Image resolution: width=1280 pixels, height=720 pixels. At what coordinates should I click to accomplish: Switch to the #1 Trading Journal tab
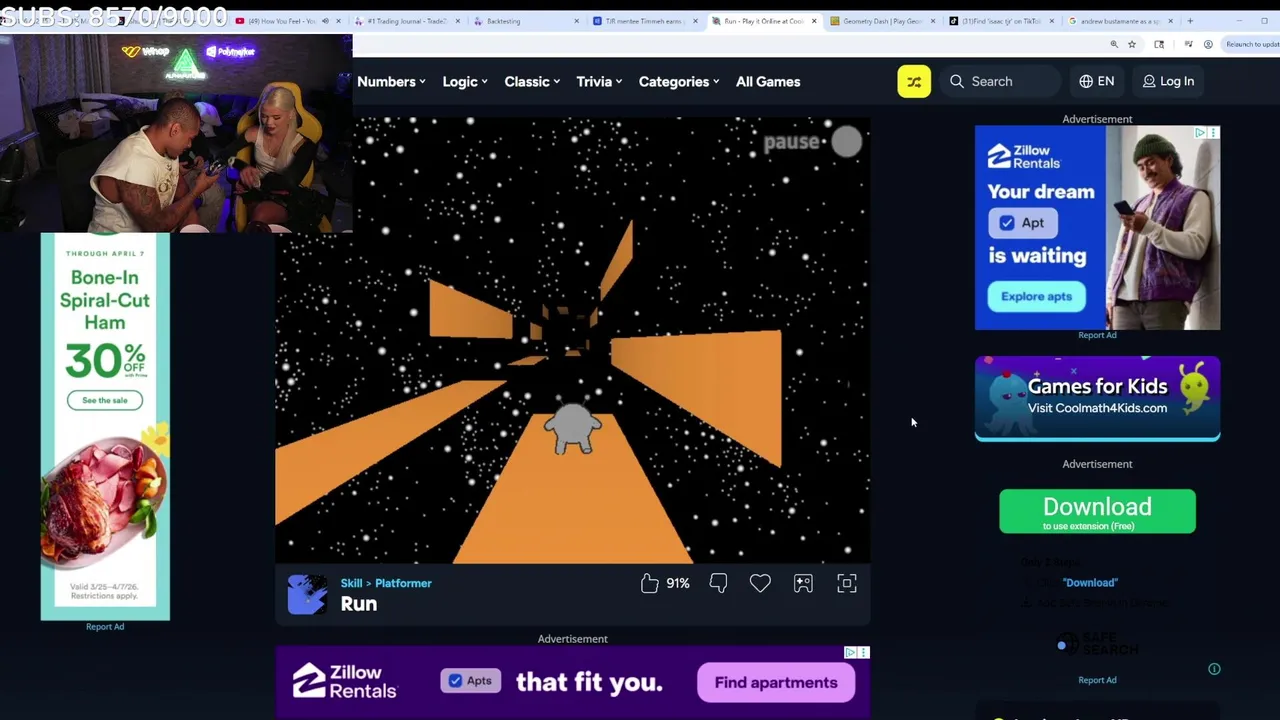[406, 21]
